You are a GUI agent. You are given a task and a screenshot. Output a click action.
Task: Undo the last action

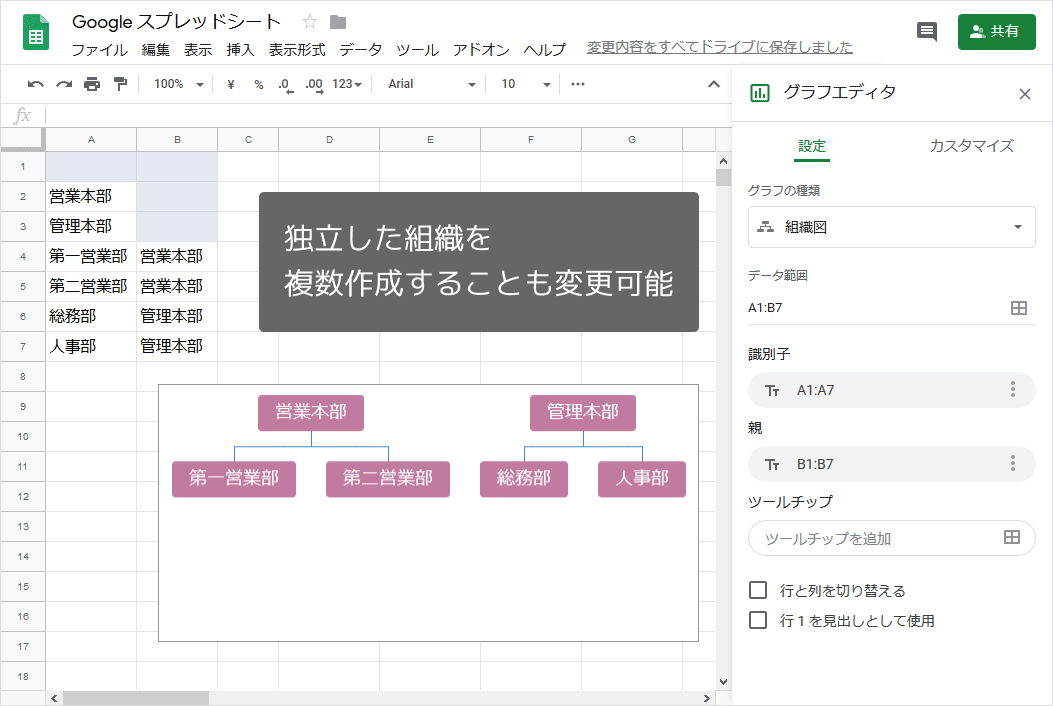[x=35, y=84]
